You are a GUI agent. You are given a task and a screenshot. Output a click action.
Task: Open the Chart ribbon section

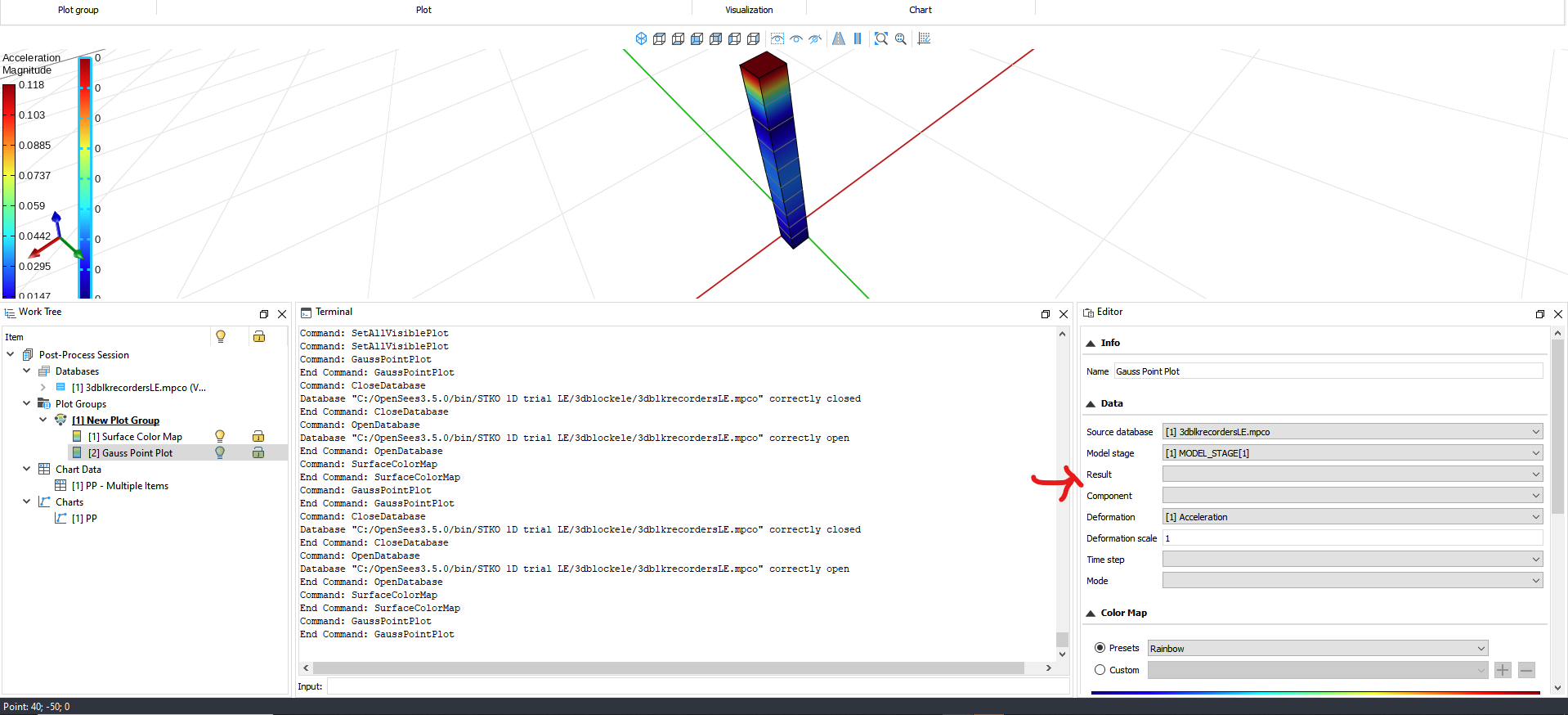pyautogui.click(x=921, y=10)
